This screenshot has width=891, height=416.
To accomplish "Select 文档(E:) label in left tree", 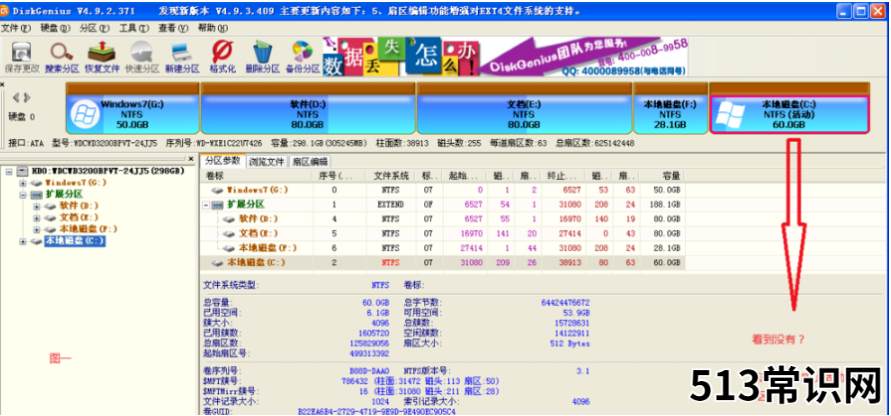I will point(79,218).
